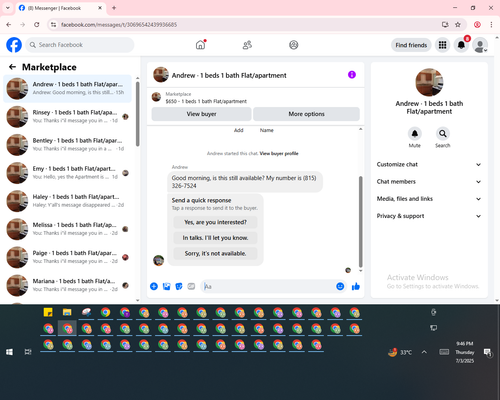Click the chat messages scrollbar
Screen dimensions: 500x400
(360, 222)
